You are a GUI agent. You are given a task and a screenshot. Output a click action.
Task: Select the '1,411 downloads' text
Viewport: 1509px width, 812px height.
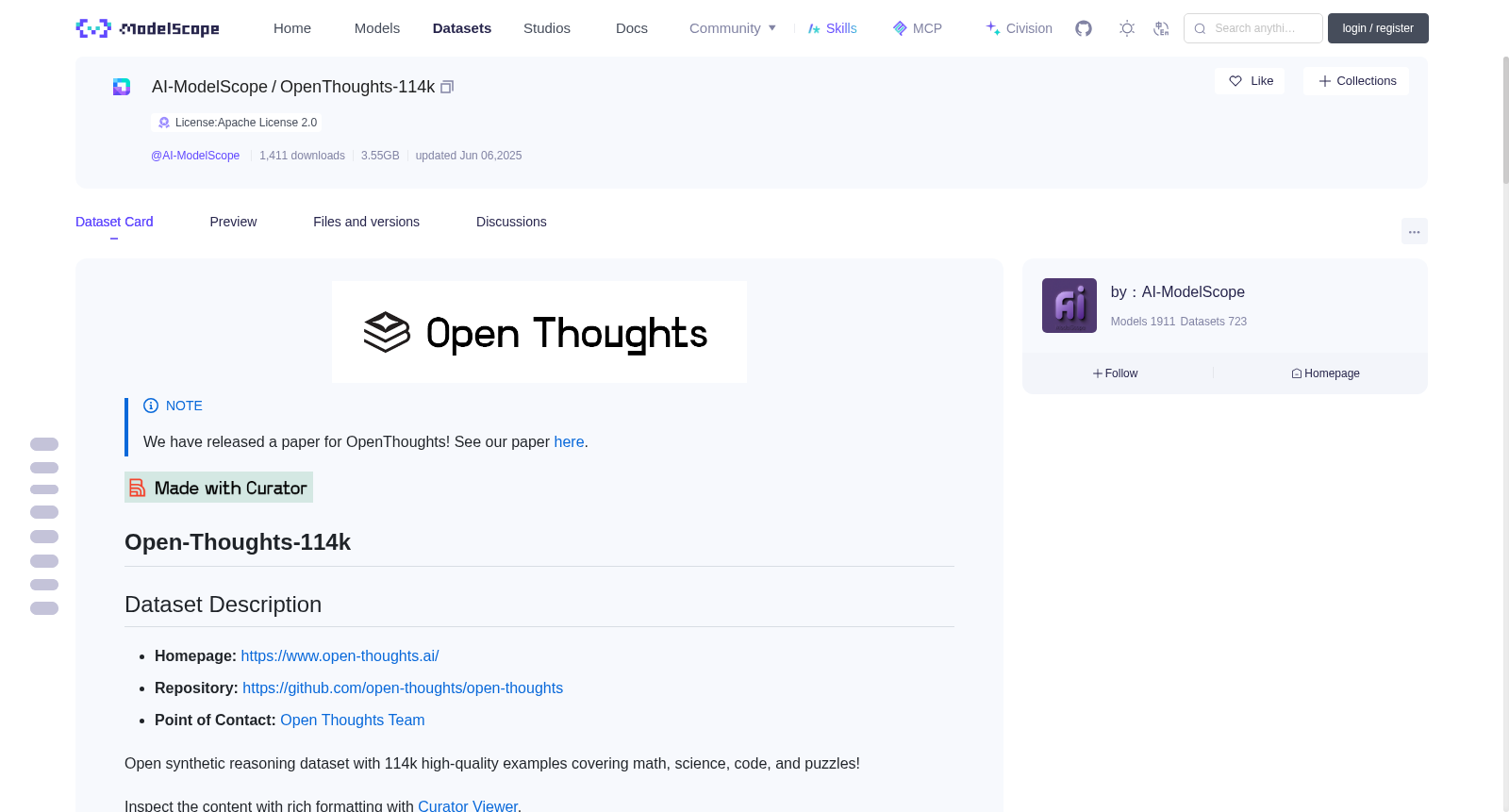[302, 156]
